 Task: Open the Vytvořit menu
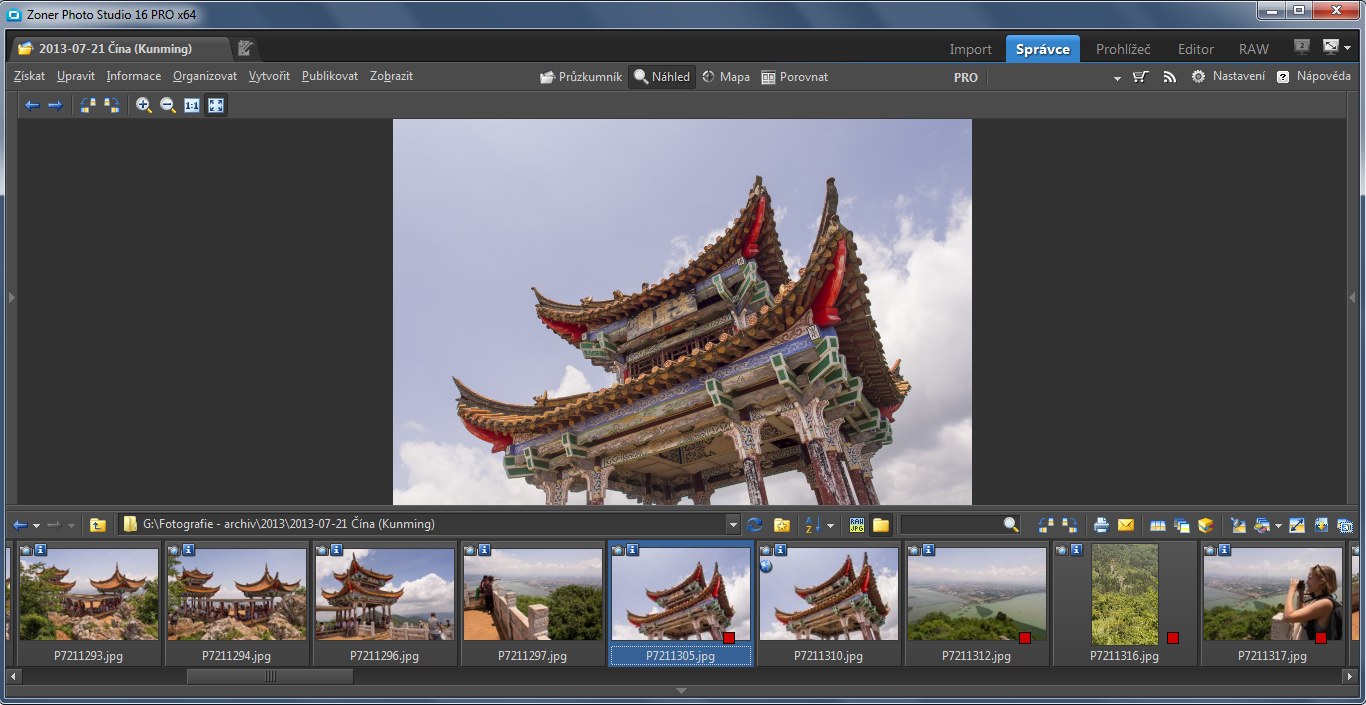269,76
